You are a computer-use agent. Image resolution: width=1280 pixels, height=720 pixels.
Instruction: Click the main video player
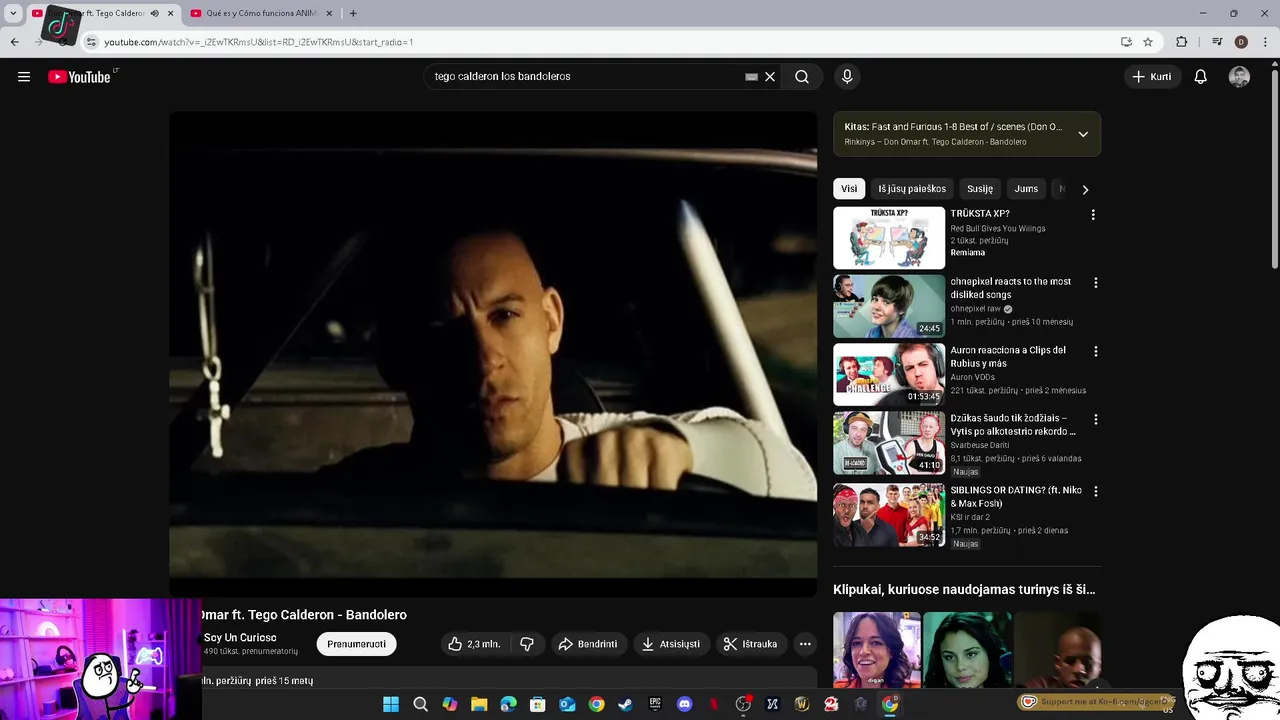493,354
